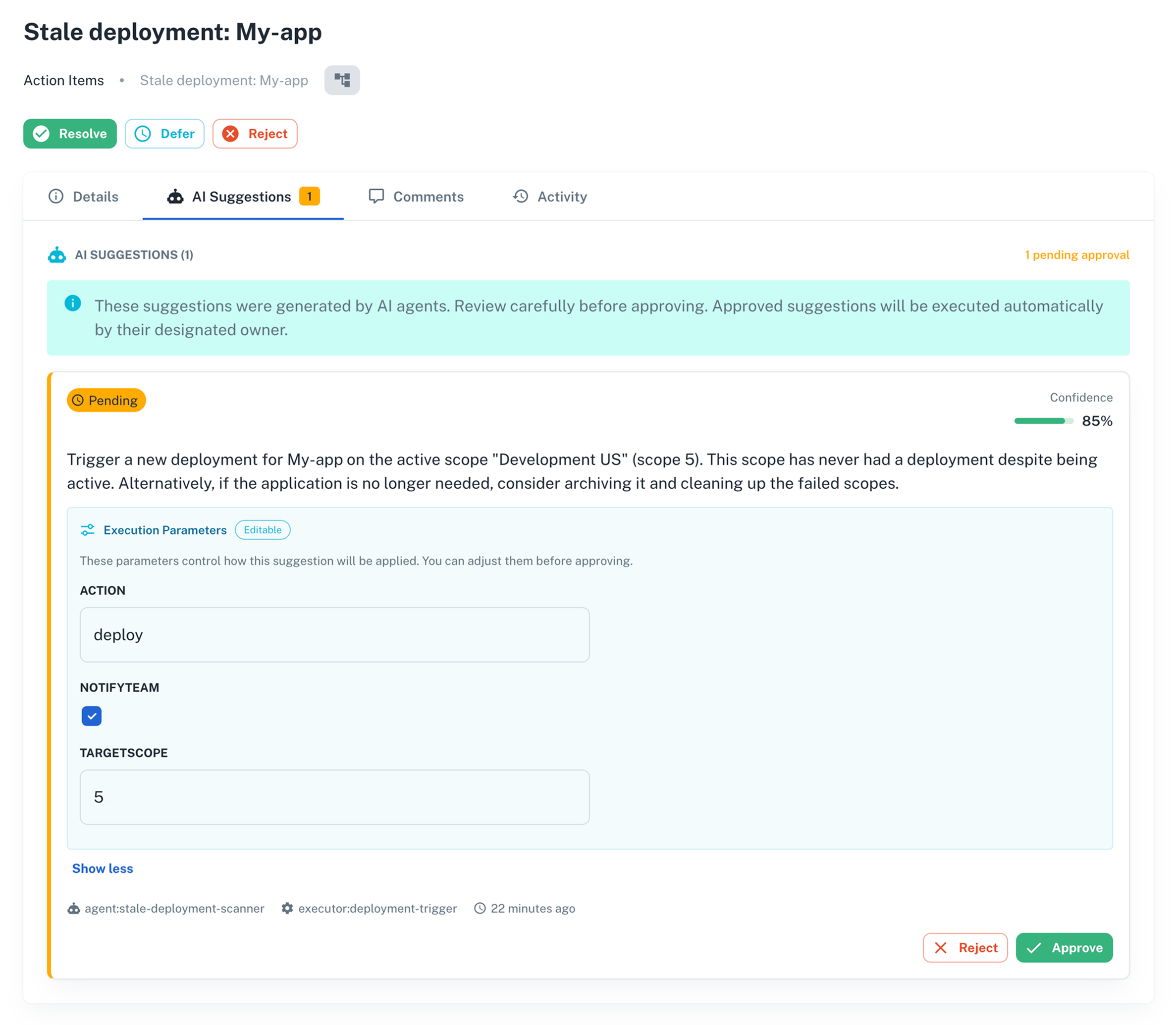Click the robot icon next to agent:stale-deployment-scanner
This screenshot has width=1176, height=1025.
click(x=74, y=908)
